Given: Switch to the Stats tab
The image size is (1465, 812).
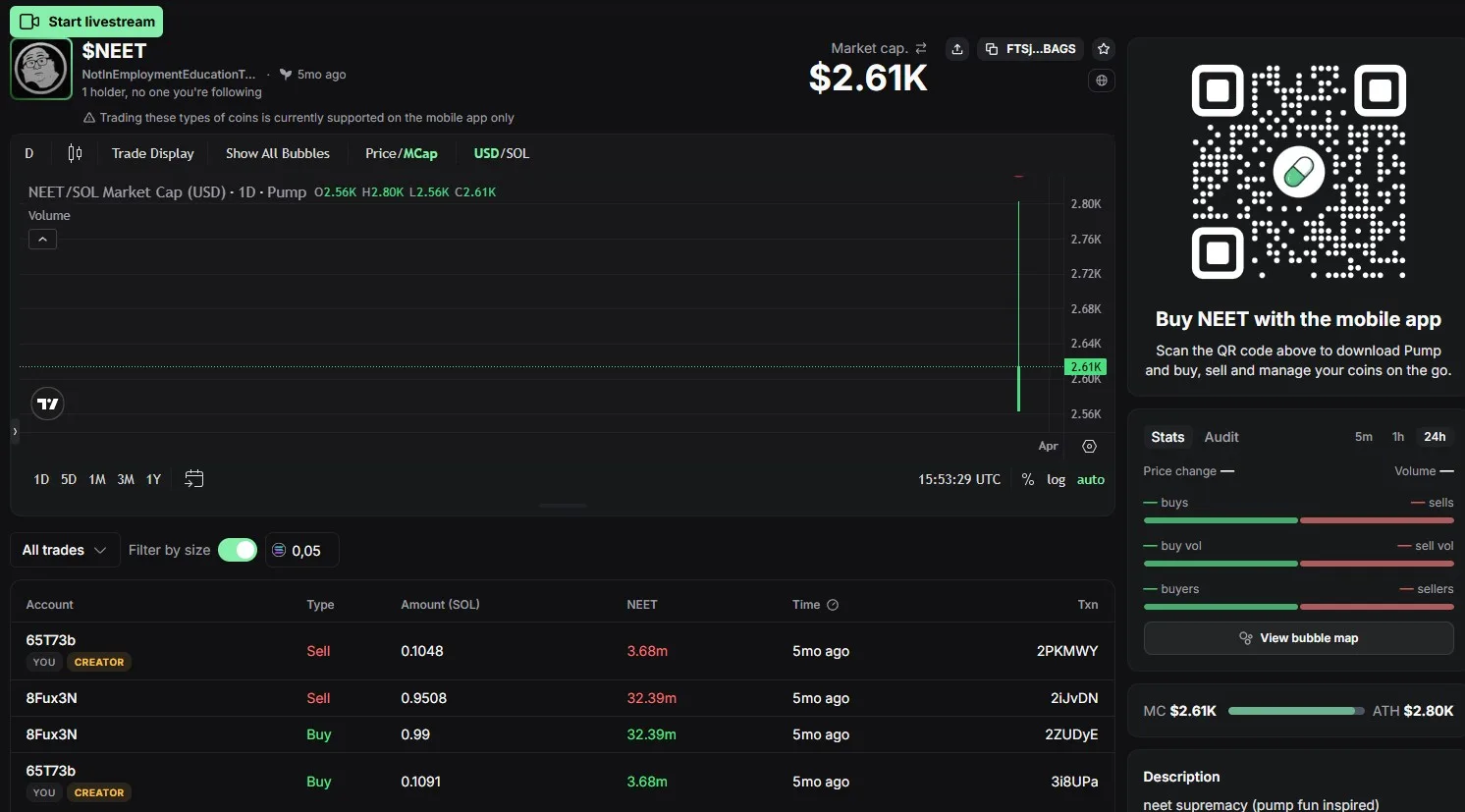Looking at the screenshot, I should tap(1167, 437).
